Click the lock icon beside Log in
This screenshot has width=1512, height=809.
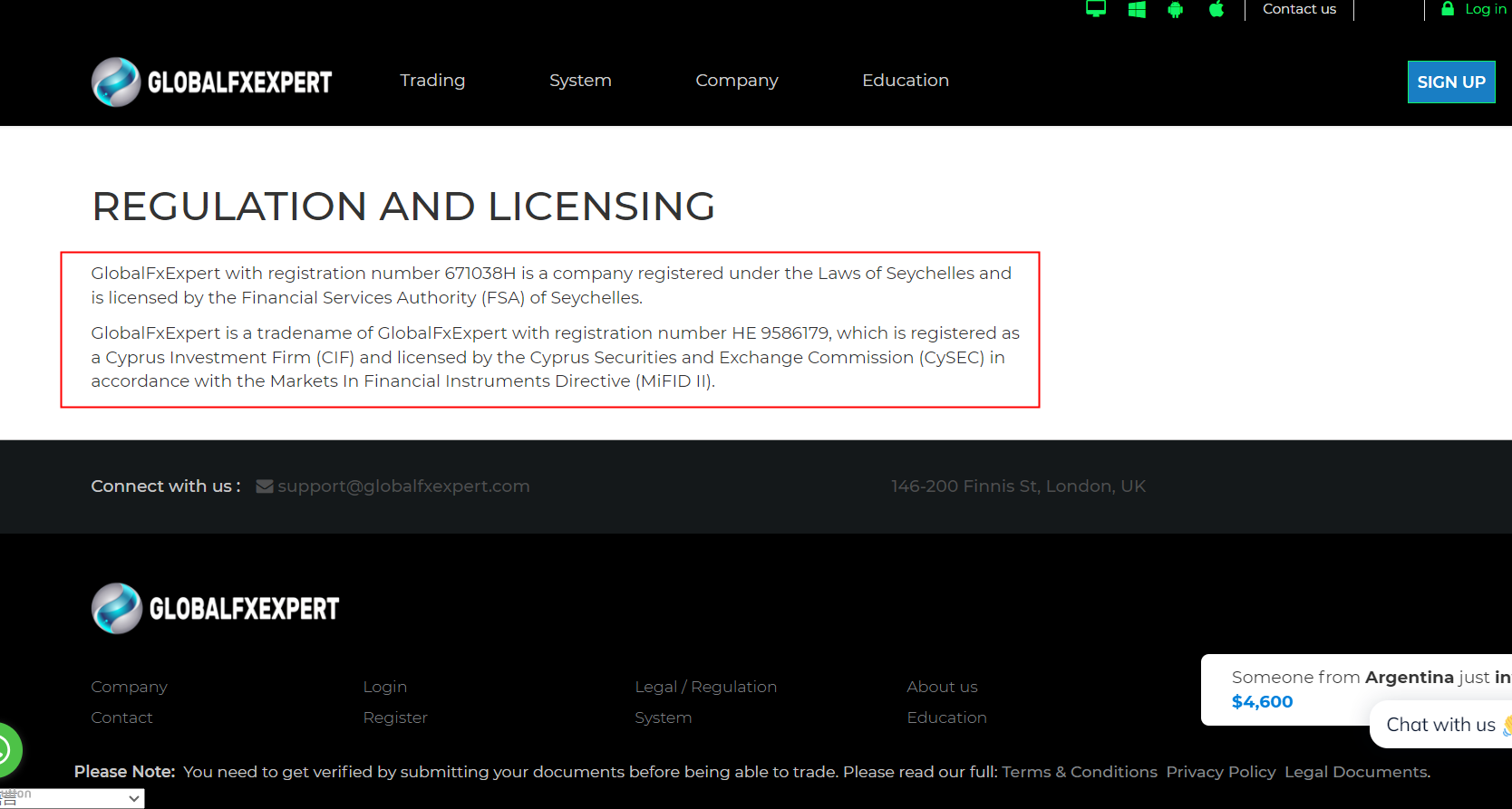(x=1448, y=8)
